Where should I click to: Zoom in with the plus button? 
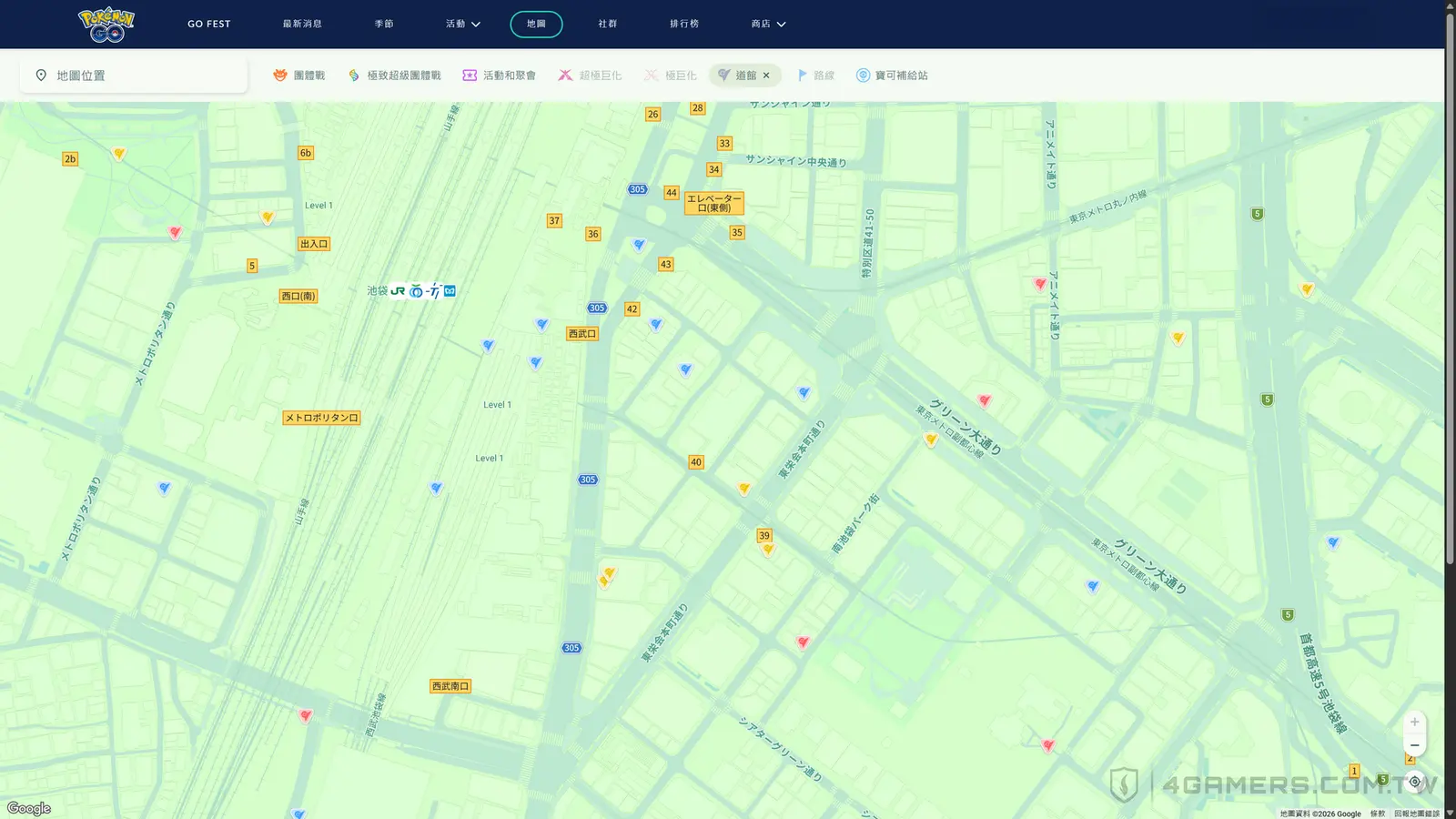(1414, 722)
